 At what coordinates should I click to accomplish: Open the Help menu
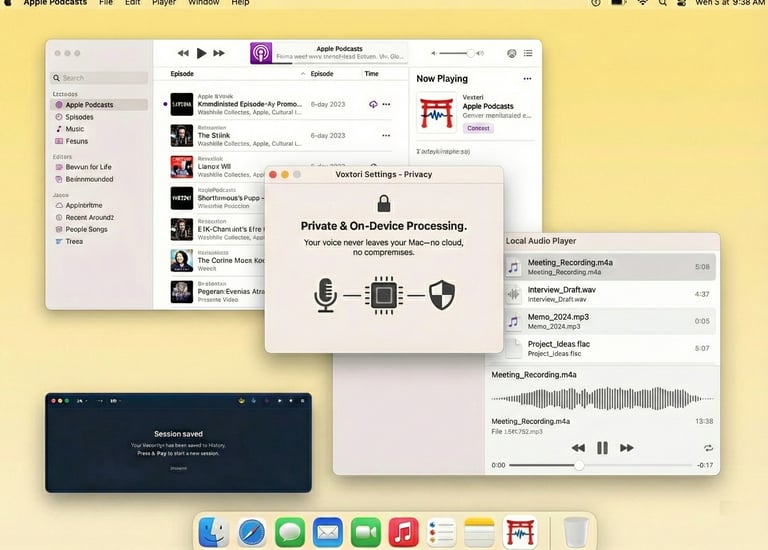coord(240,2)
